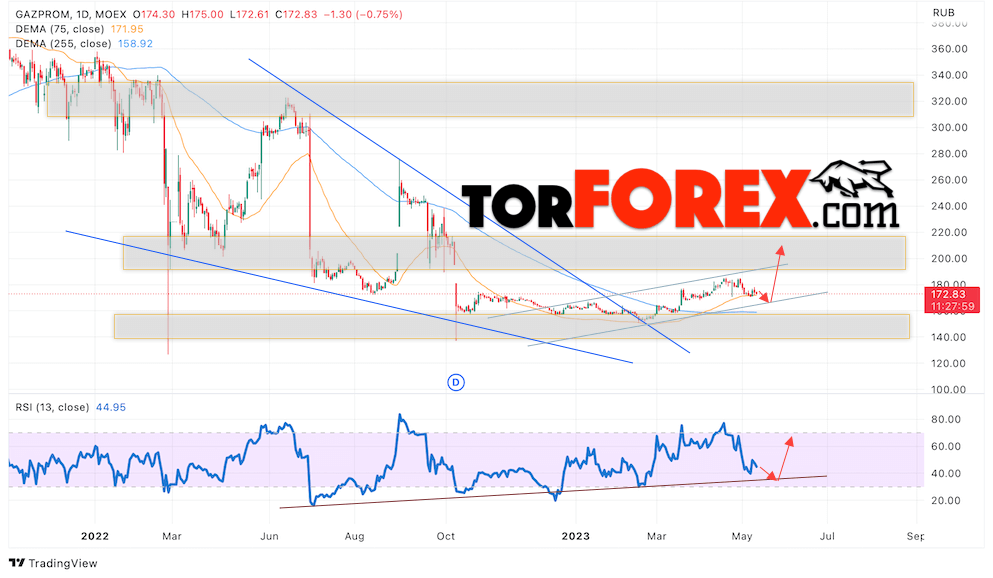The width and height of the screenshot is (993, 578).
Task: Click the RUB currency label
Action: [944, 13]
